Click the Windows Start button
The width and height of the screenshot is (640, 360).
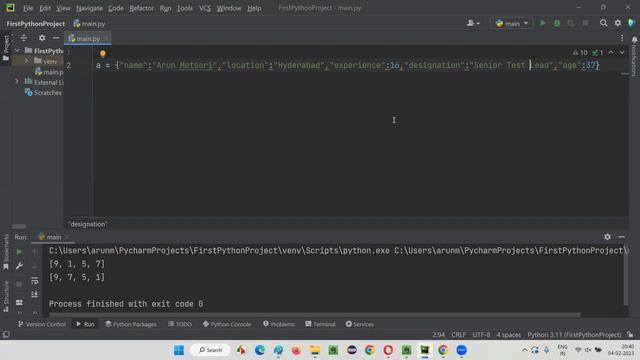[x=179, y=350]
